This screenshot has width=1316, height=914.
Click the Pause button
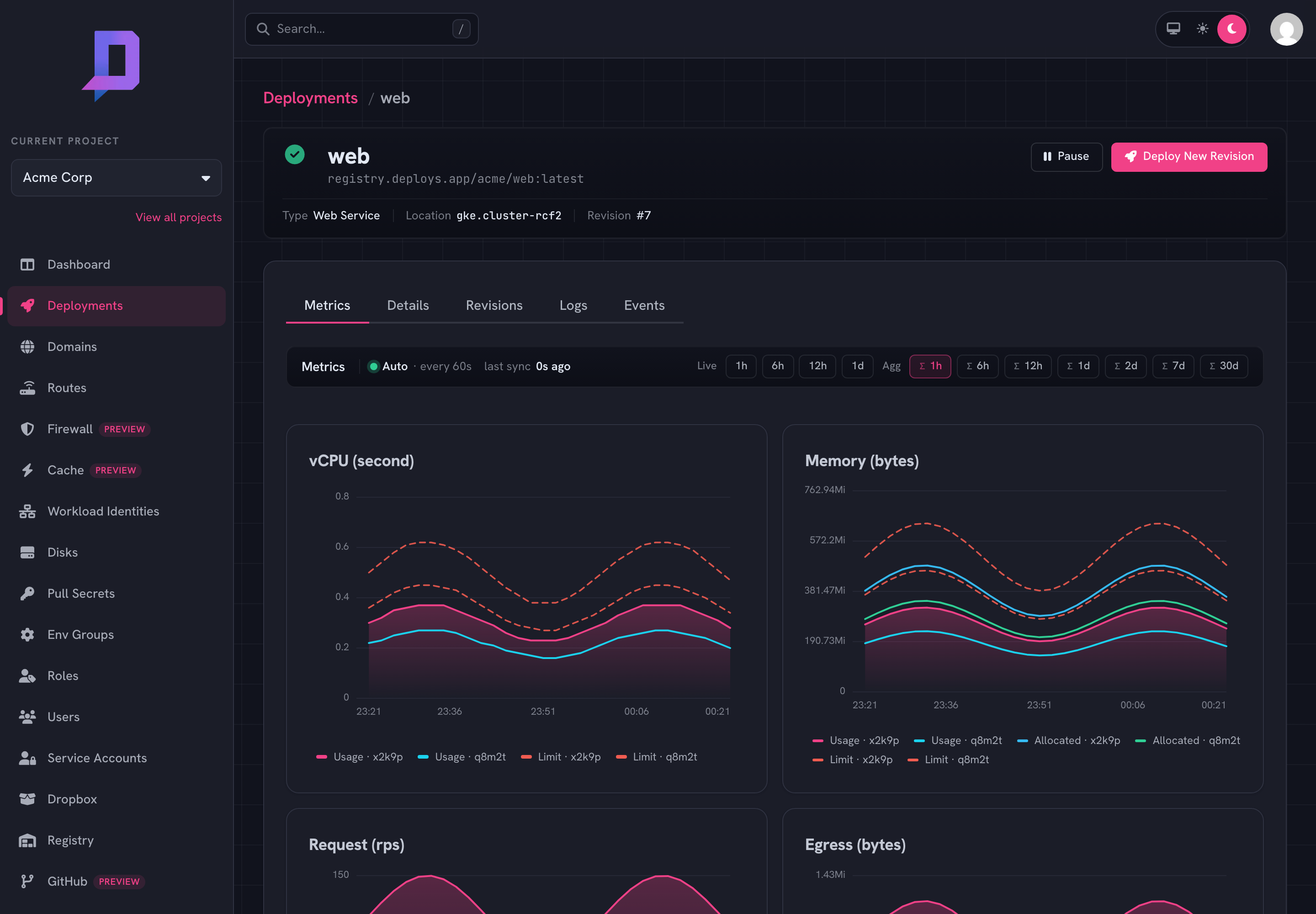(1067, 157)
